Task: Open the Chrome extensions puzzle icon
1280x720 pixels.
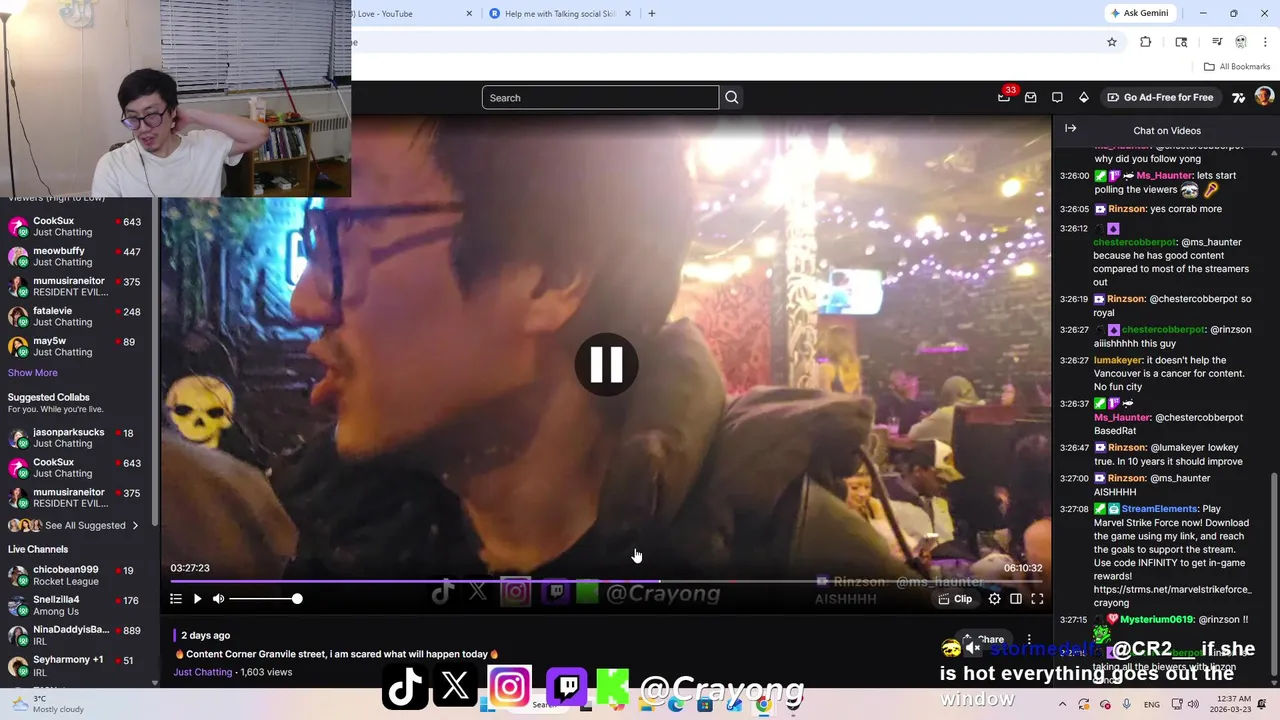Action: pos(1146,42)
